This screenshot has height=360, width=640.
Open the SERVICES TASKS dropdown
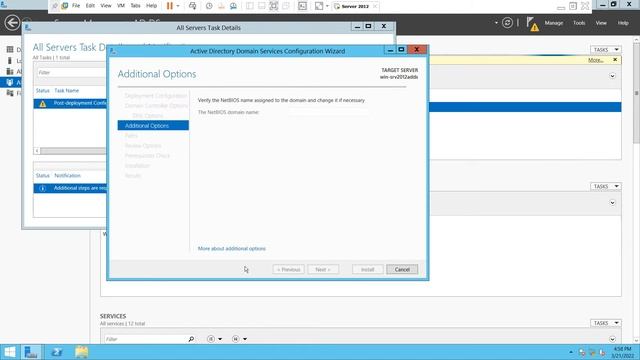pyautogui.click(x=605, y=323)
